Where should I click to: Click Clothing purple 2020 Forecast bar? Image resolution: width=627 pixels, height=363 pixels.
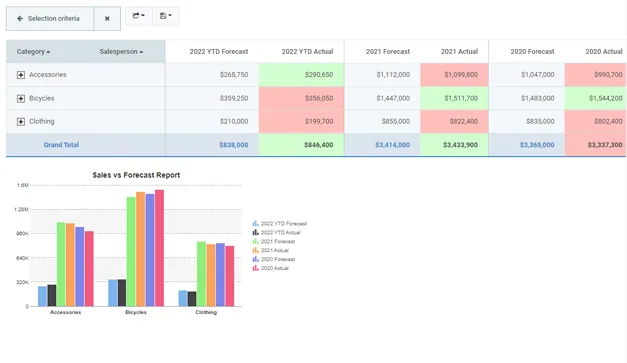click(220, 275)
